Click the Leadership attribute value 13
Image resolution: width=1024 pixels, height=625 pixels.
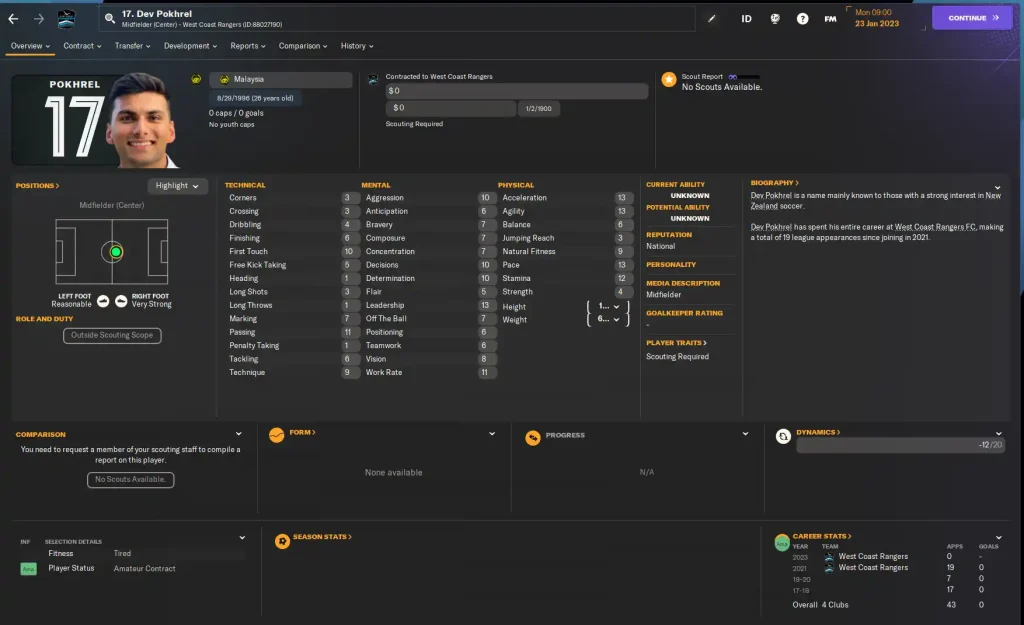point(485,306)
